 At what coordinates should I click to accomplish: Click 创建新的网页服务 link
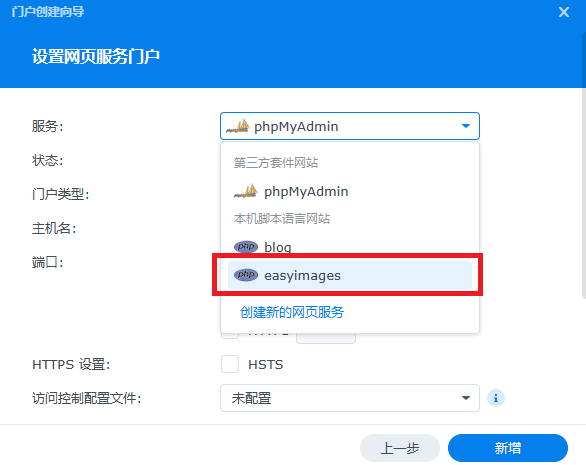292,312
